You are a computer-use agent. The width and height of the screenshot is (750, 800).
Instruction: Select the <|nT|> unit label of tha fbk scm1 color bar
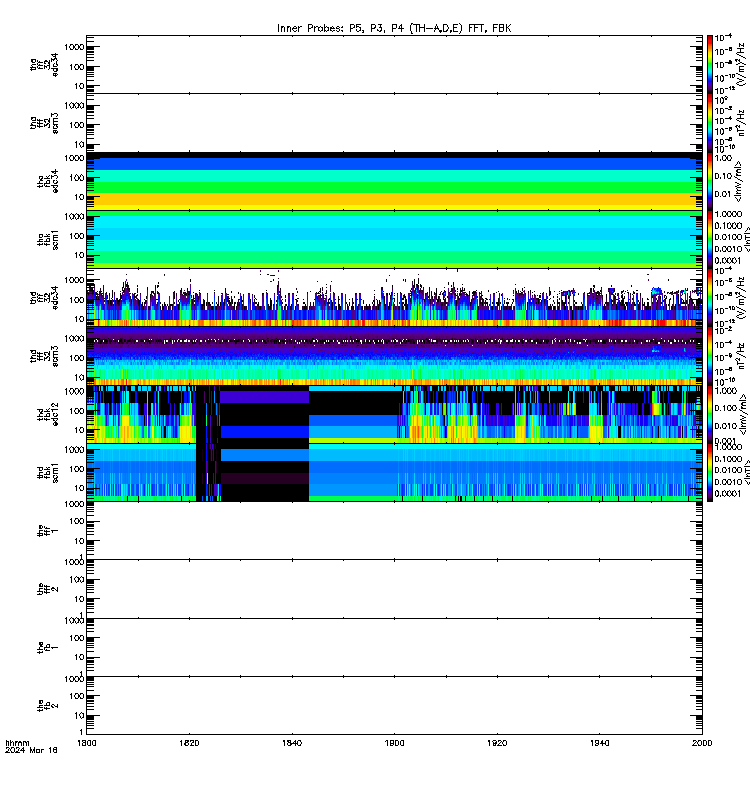pyautogui.click(x=746, y=239)
